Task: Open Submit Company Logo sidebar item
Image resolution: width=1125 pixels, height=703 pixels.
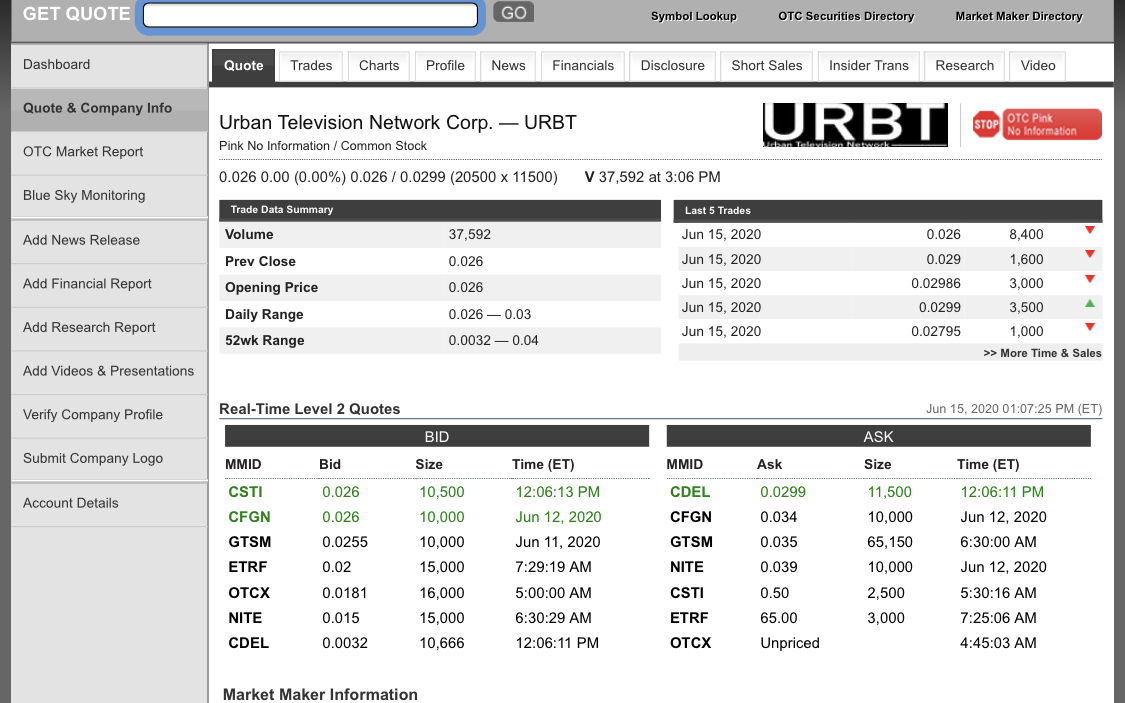Action: (x=109, y=460)
